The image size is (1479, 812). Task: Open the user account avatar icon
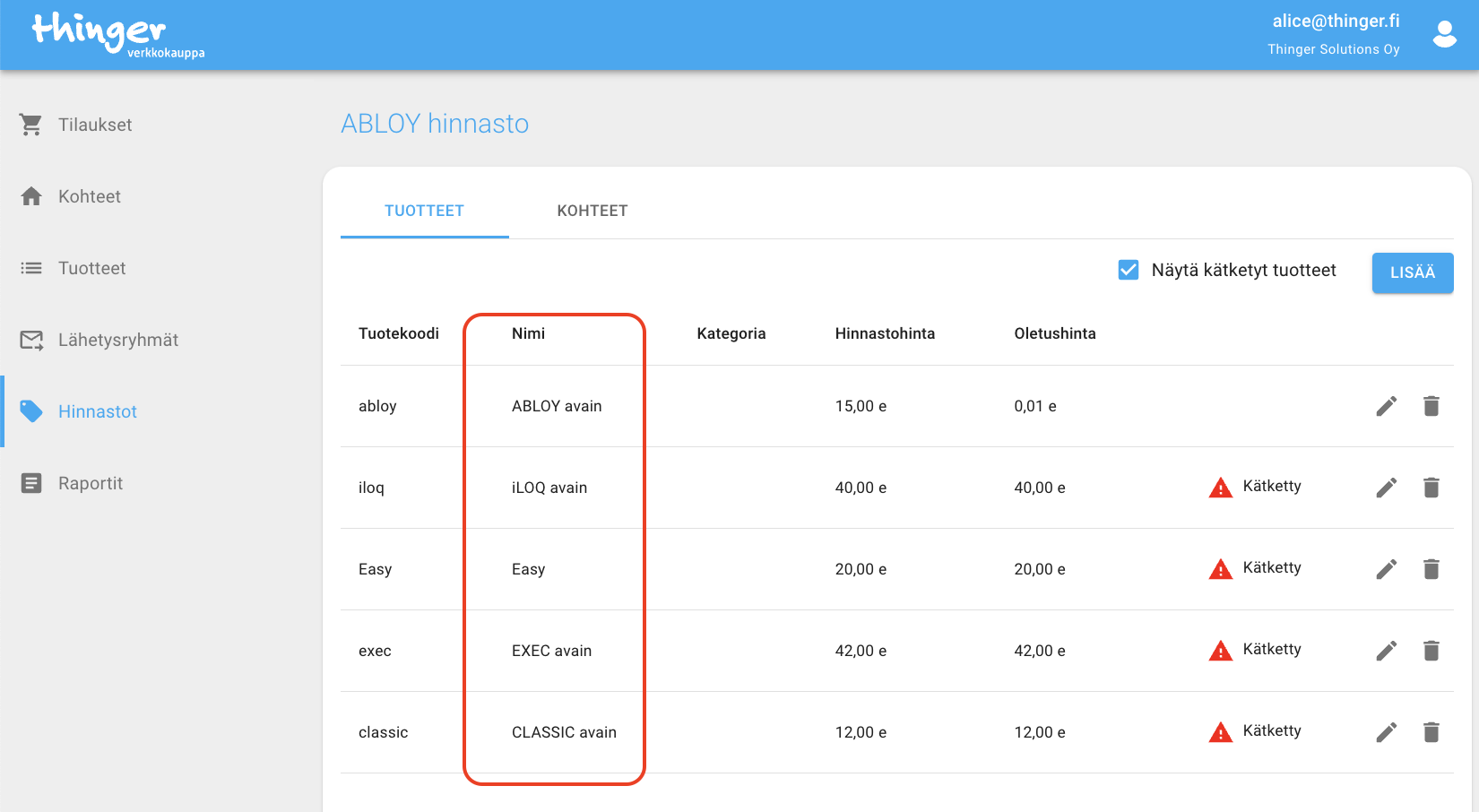pyautogui.click(x=1444, y=34)
